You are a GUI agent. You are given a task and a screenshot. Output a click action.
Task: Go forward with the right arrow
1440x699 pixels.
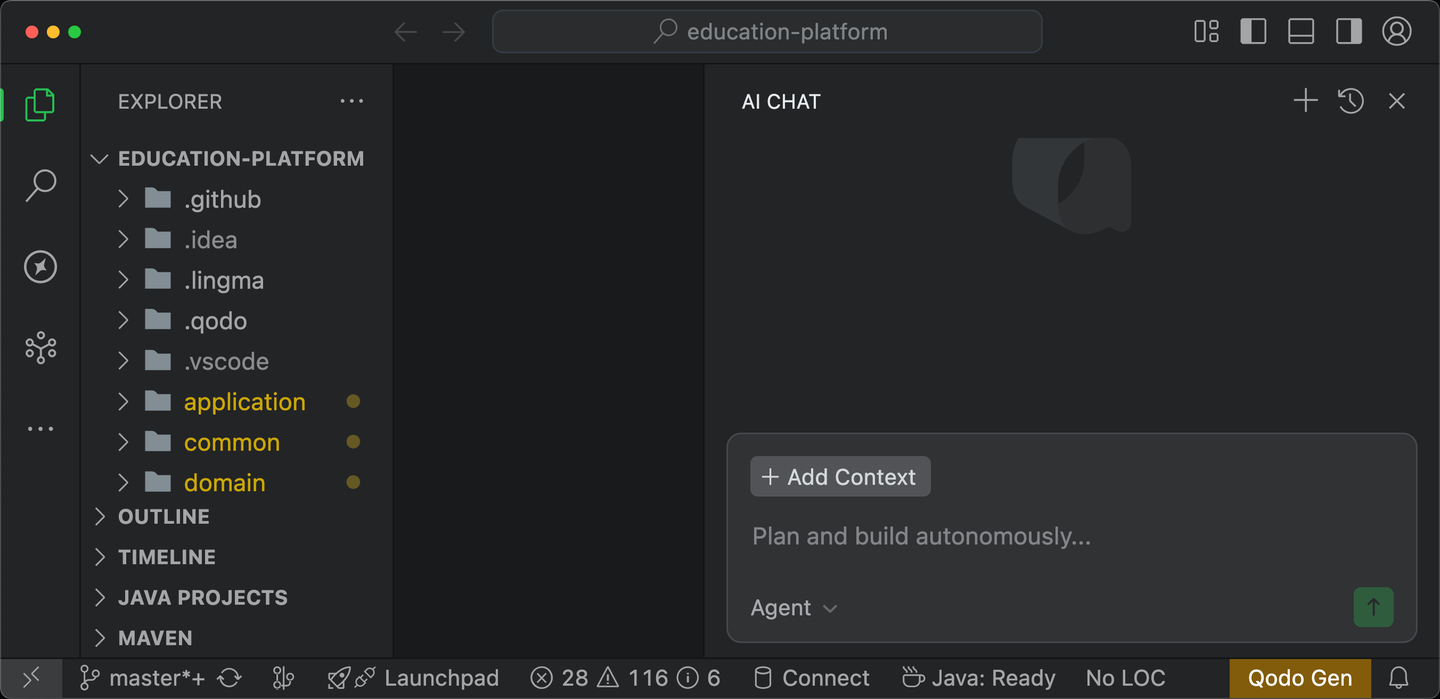point(454,32)
